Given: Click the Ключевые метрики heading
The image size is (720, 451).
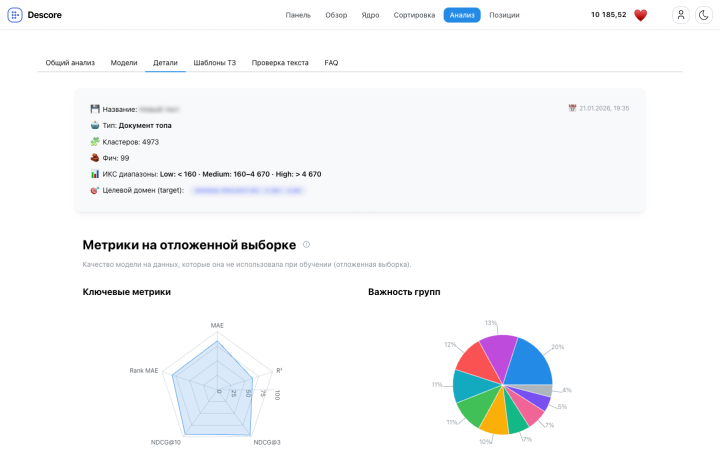Looking at the screenshot, I should click(x=127, y=292).
